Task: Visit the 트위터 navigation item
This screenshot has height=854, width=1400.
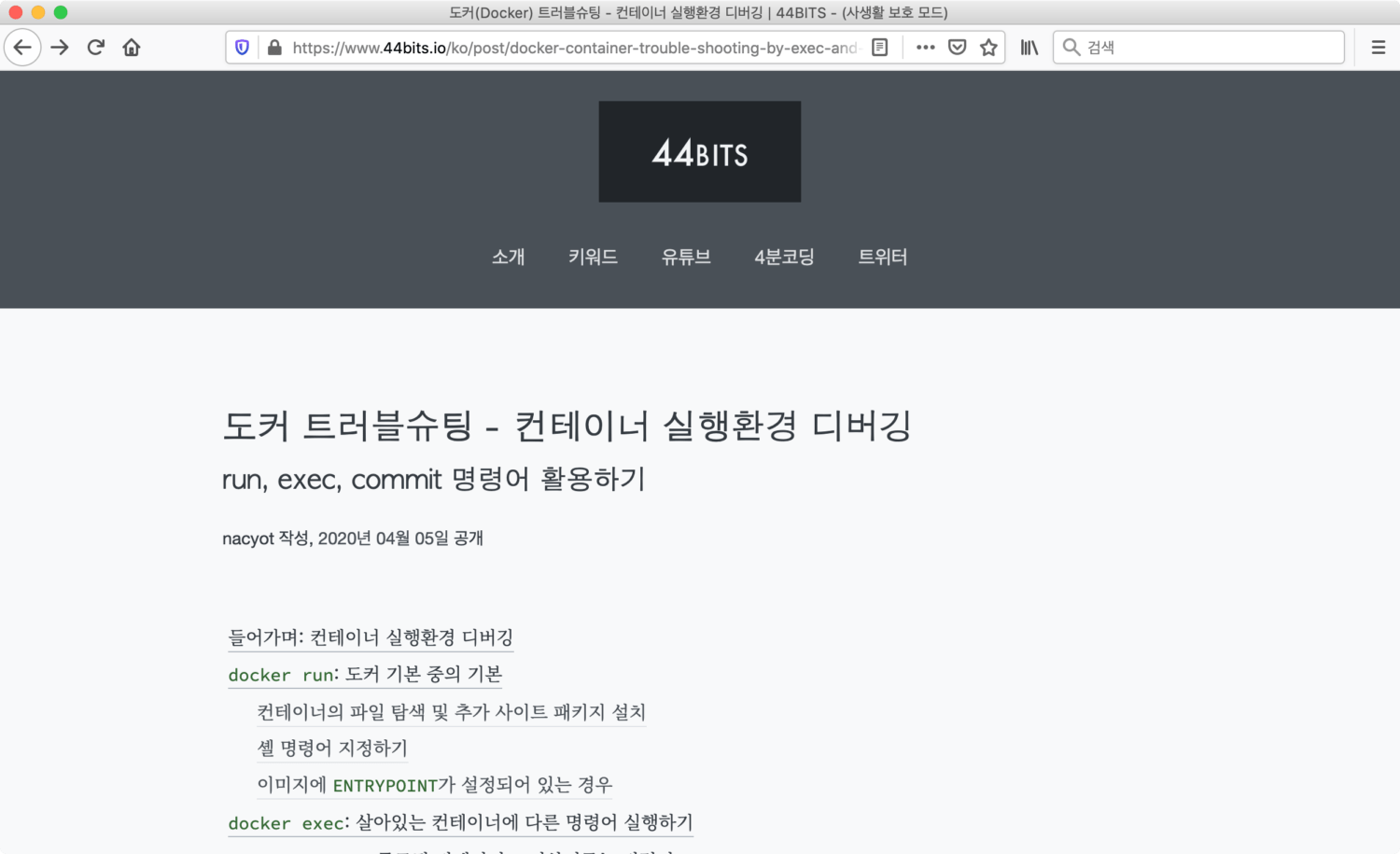Action: coord(883,257)
